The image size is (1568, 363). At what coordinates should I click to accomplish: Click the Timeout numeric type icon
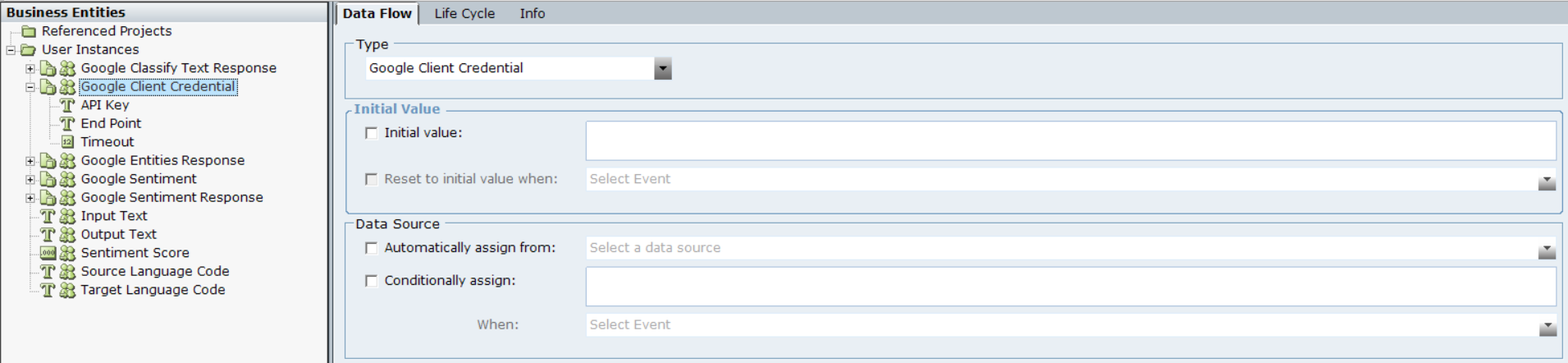click(x=67, y=142)
